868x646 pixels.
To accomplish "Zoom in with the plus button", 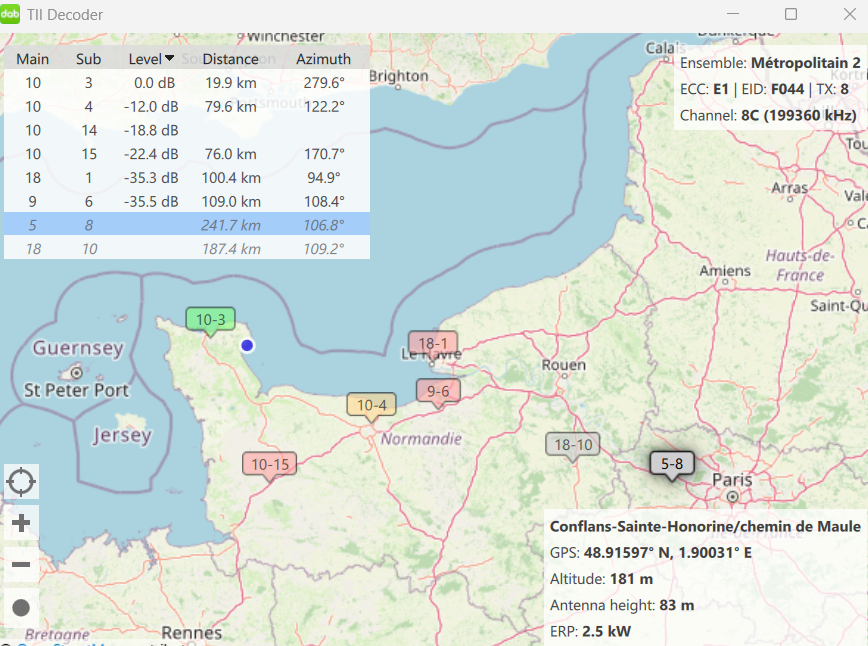I will point(21,523).
